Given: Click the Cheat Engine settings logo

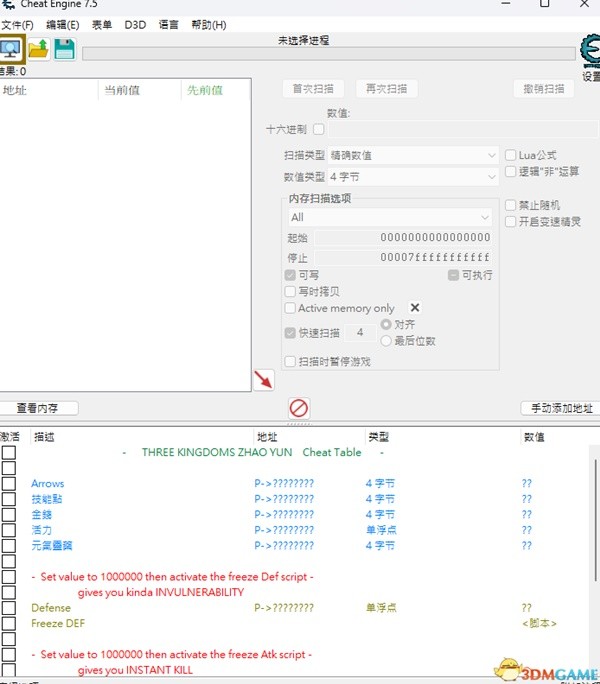Looking at the screenshot, I should pos(590,52).
